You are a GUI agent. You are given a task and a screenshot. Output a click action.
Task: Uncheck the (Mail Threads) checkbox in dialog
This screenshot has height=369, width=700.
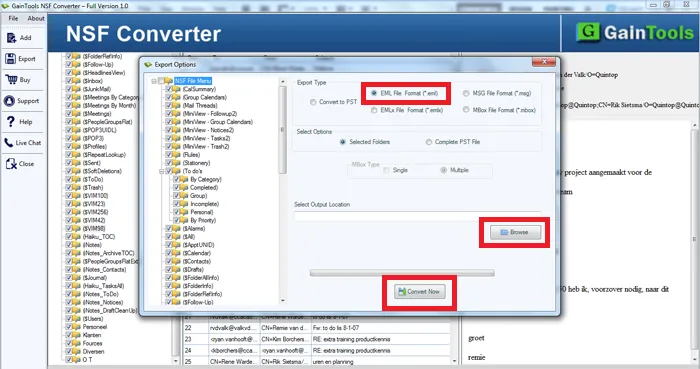point(169,105)
